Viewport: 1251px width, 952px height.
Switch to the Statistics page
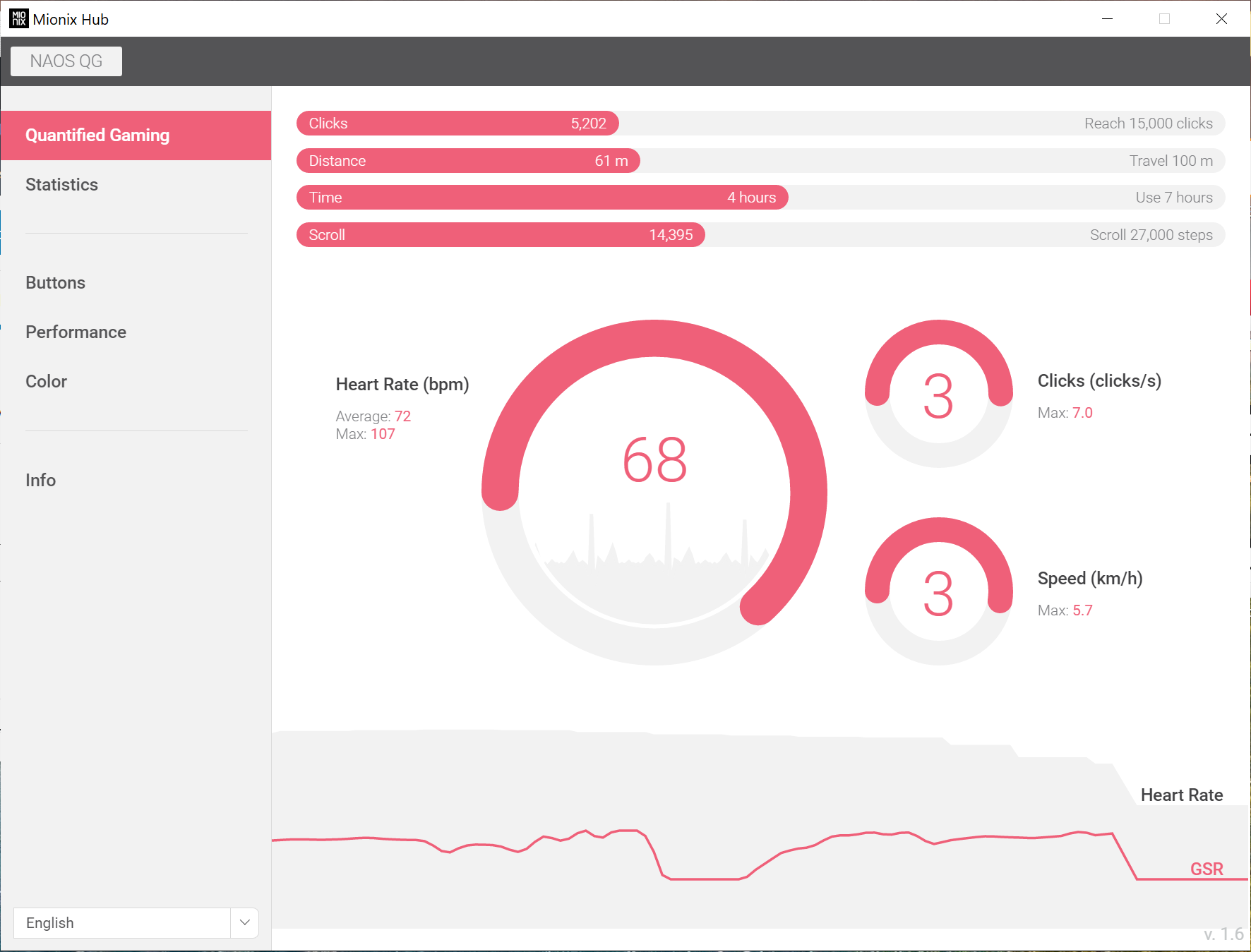tap(62, 185)
